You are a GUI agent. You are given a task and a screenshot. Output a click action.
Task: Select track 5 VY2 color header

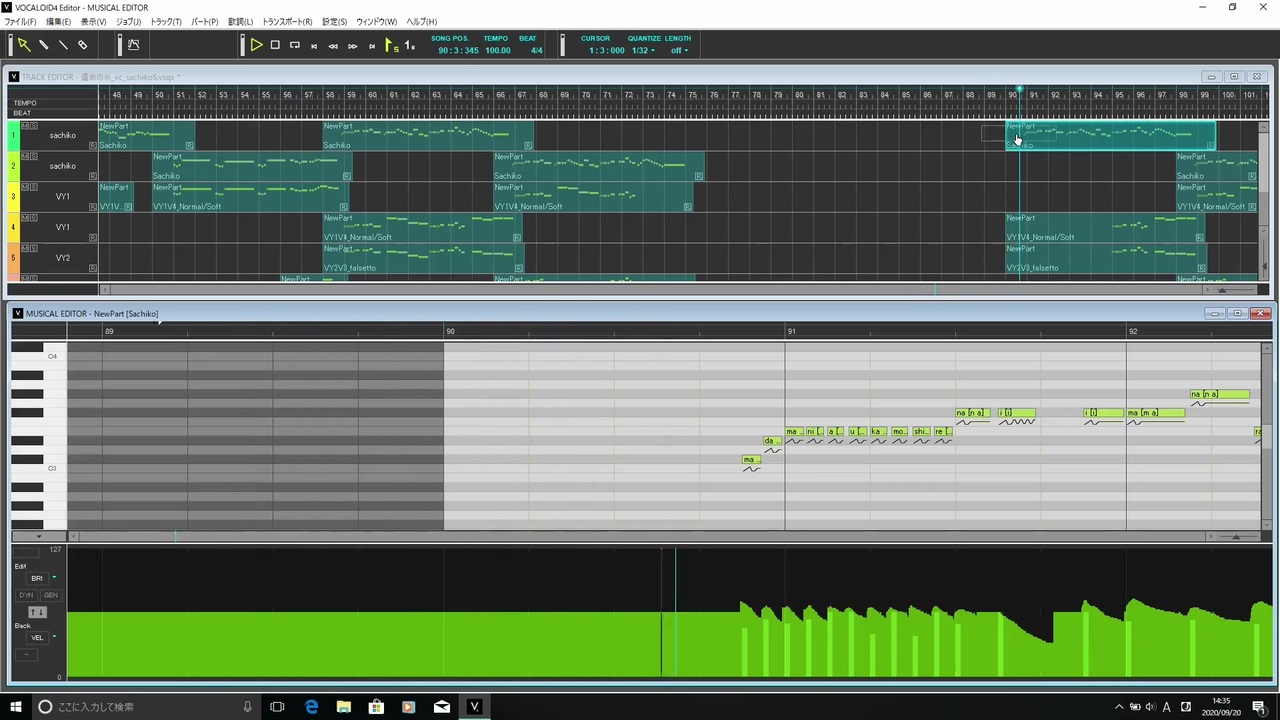[14, 257]
